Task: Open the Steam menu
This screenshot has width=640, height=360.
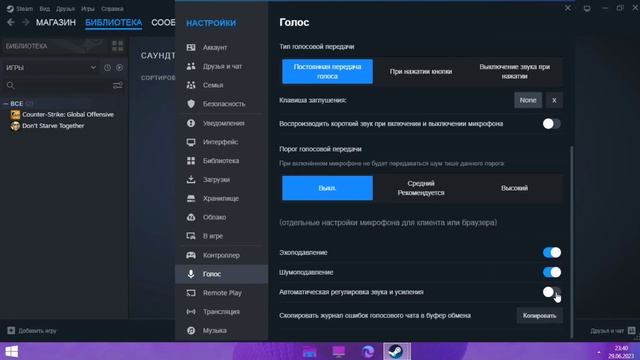Action: point(20,9)
